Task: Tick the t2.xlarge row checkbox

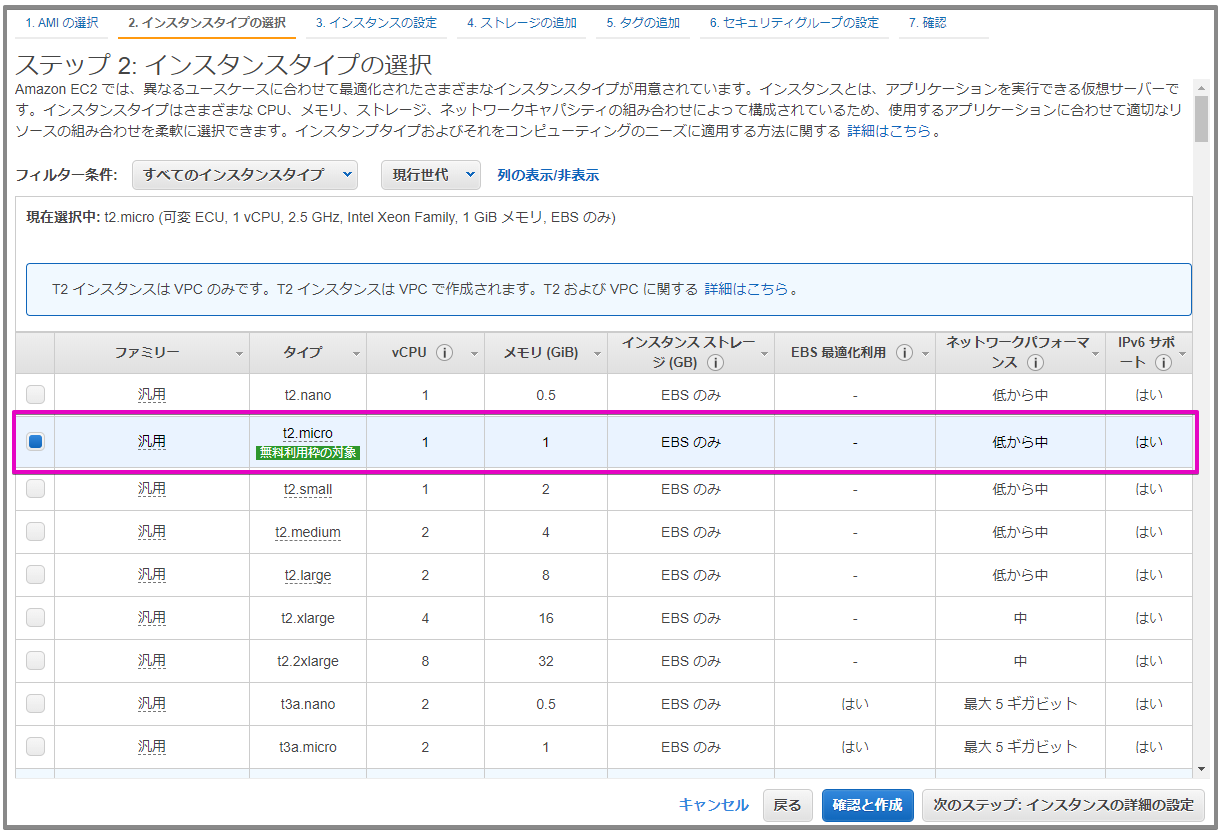Action: [36, 618]
